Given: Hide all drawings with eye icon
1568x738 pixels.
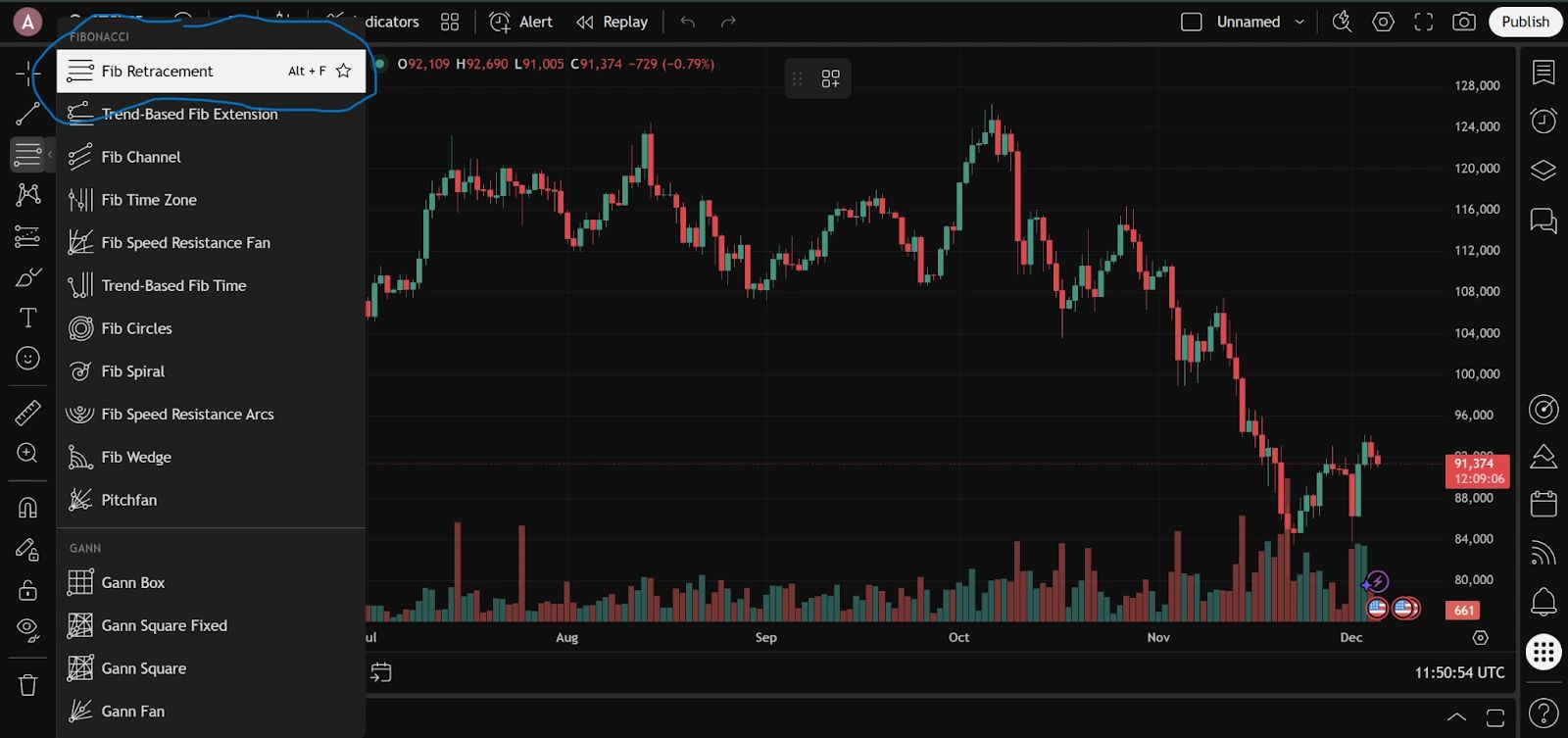Looking at the screenshot, I should 27,629.
